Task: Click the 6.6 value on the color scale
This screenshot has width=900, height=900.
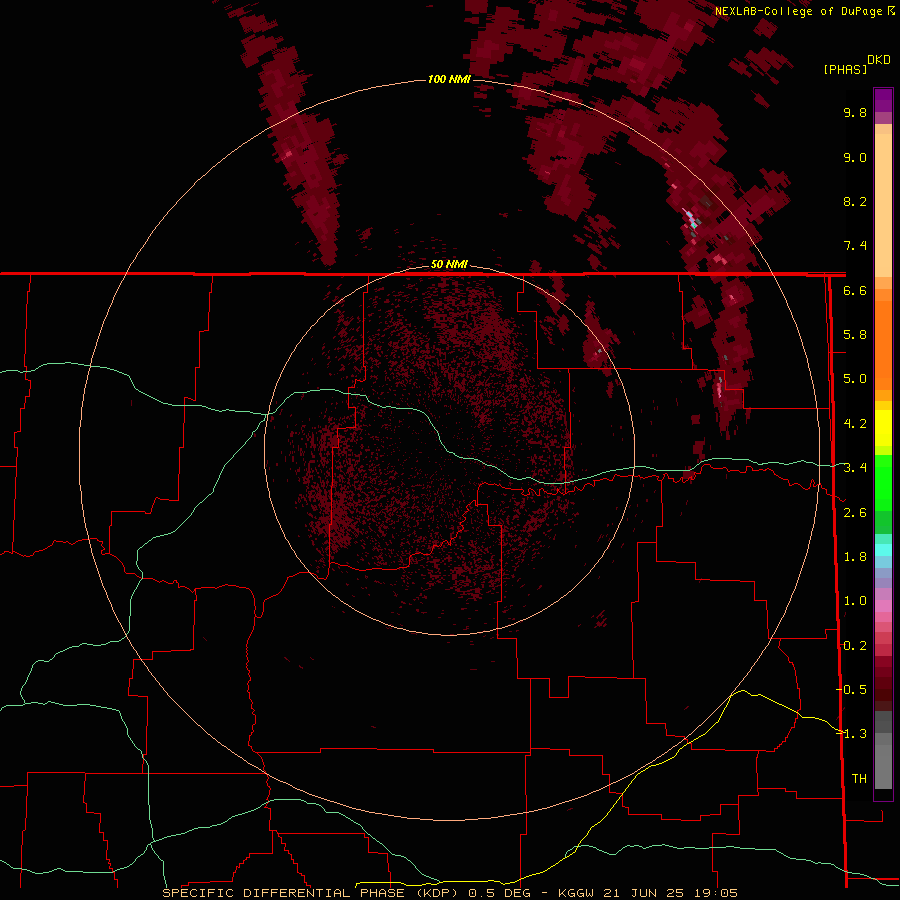Action: (855, 290)
